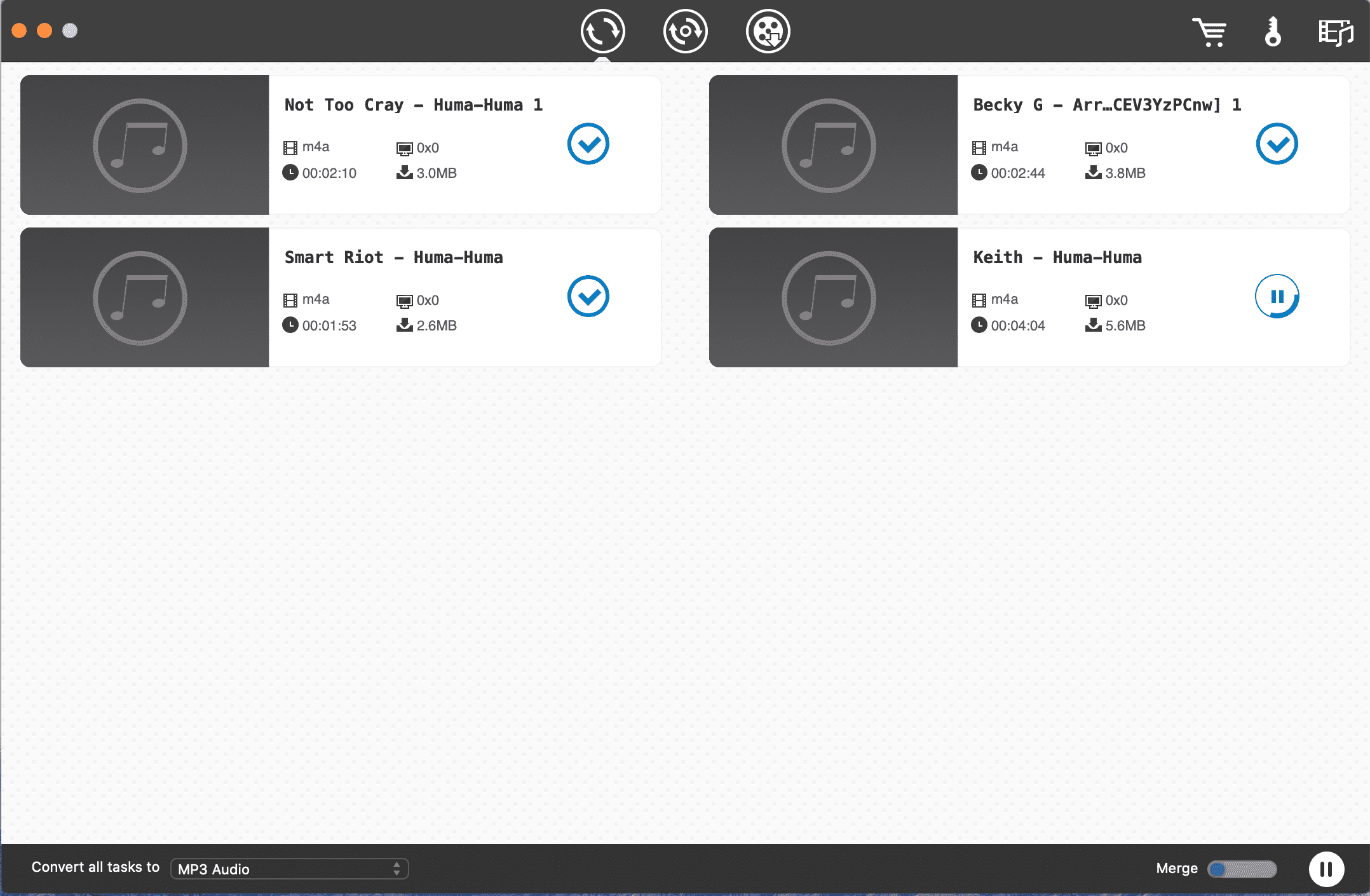Click checkmark on Becky G track
Viewport: 1370px width, 896px height.
1277,144
